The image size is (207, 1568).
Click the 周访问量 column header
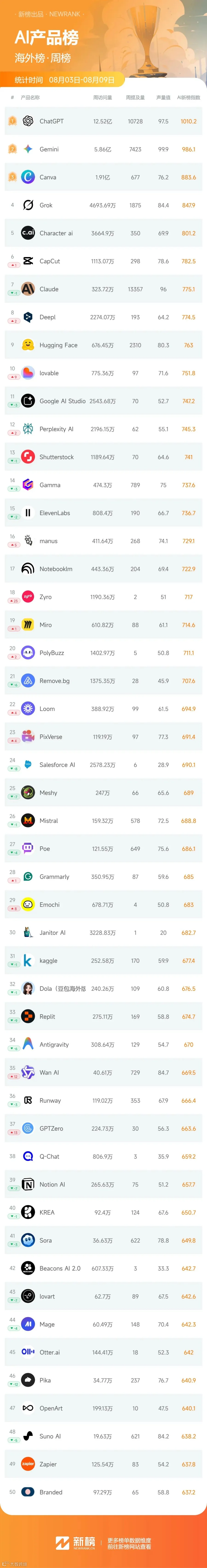point(102,97)
